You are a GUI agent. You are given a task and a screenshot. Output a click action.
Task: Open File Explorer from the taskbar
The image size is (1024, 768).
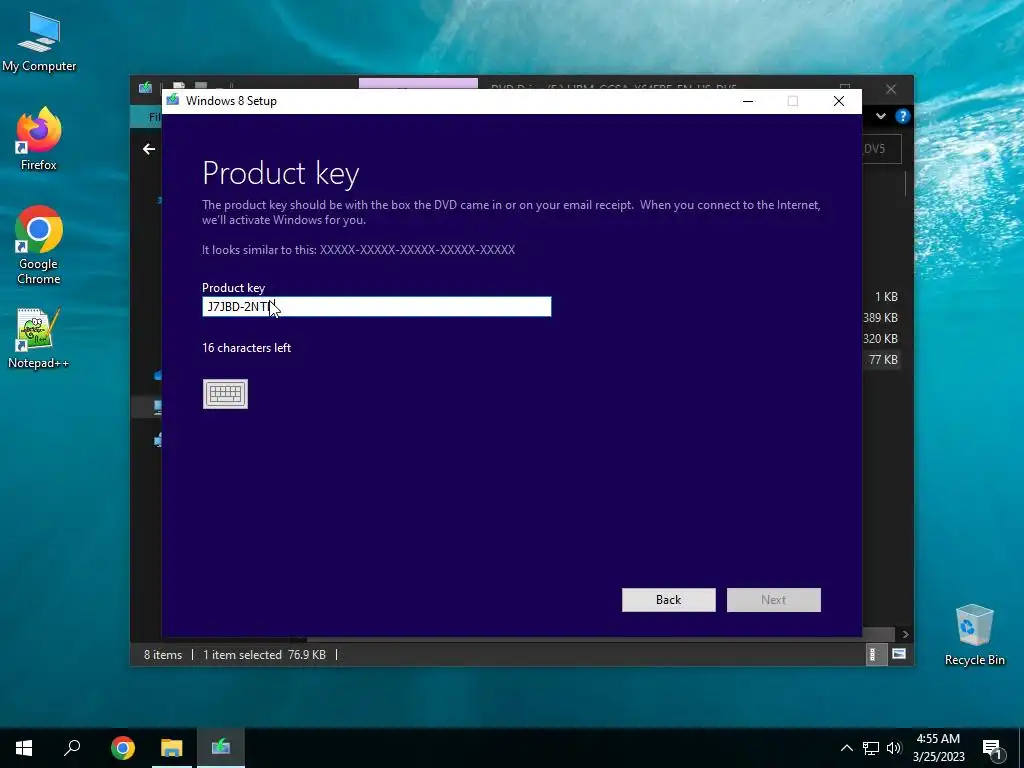coord(172,748)
